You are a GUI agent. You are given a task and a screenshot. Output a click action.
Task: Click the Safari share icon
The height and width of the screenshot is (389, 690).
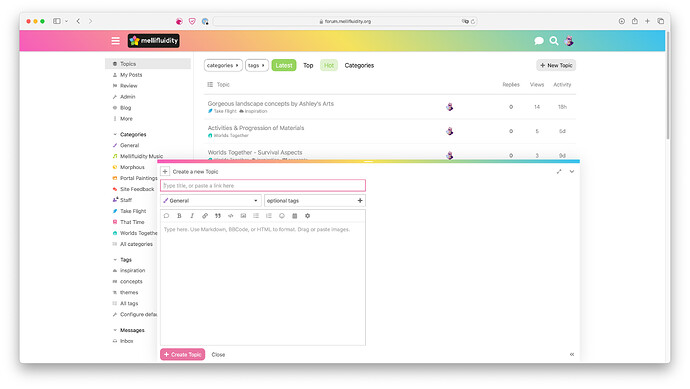point(635,21)
